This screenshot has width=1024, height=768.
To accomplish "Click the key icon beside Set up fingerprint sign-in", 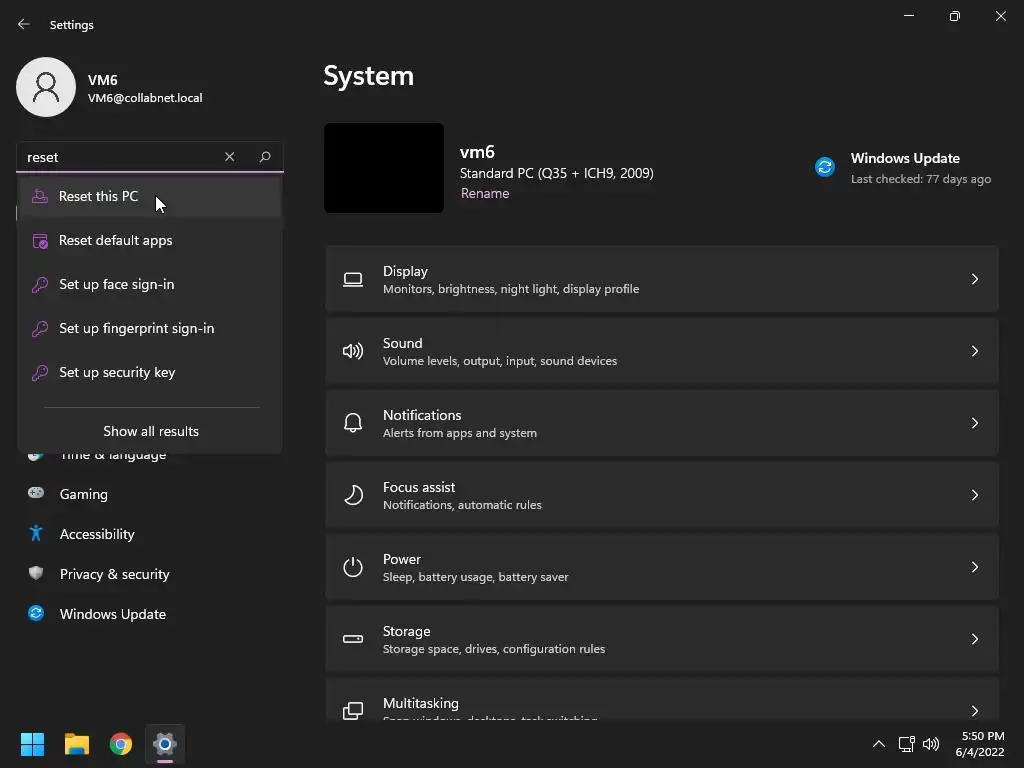I will 40,328.
